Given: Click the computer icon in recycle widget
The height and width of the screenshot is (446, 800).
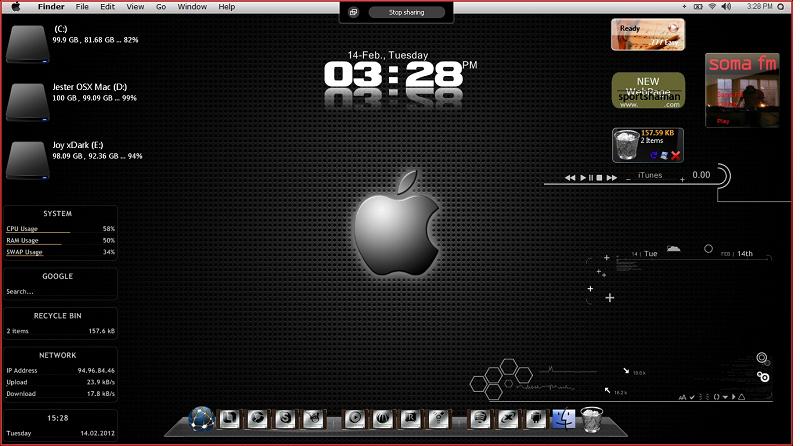Looking at the screenshot, I should (x=664, y=155).
